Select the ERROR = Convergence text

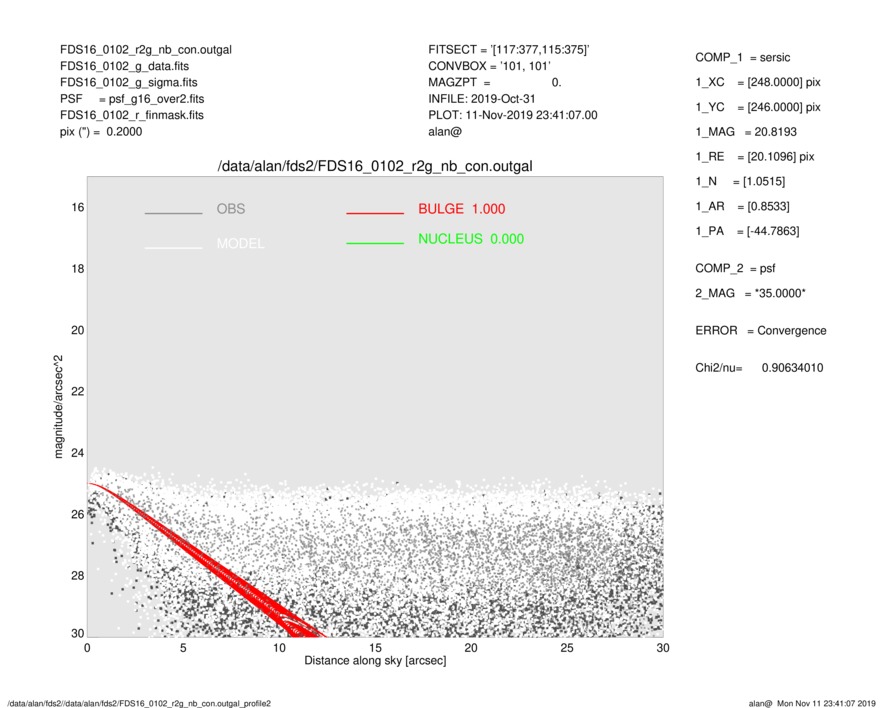760,331
